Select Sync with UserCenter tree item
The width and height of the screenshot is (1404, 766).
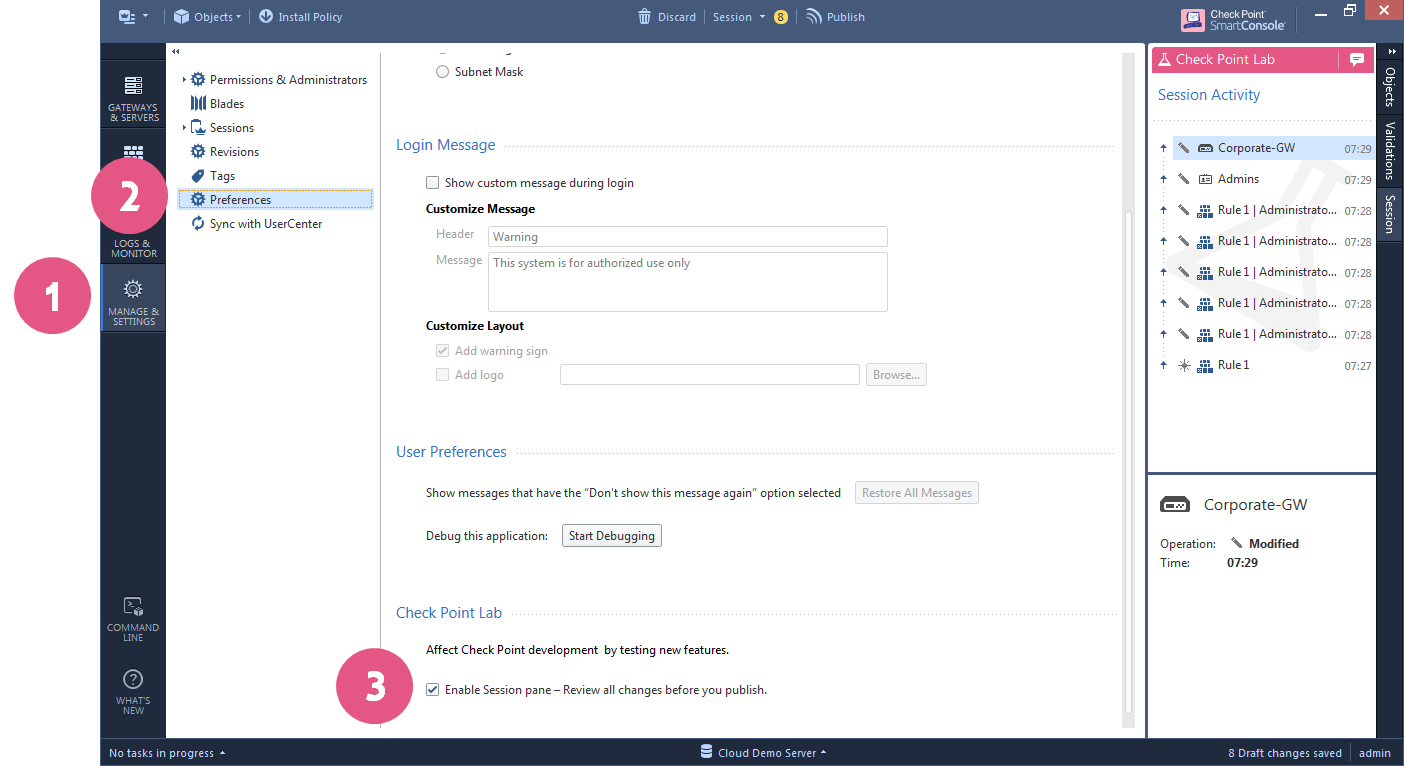click(x=266, y=224)
